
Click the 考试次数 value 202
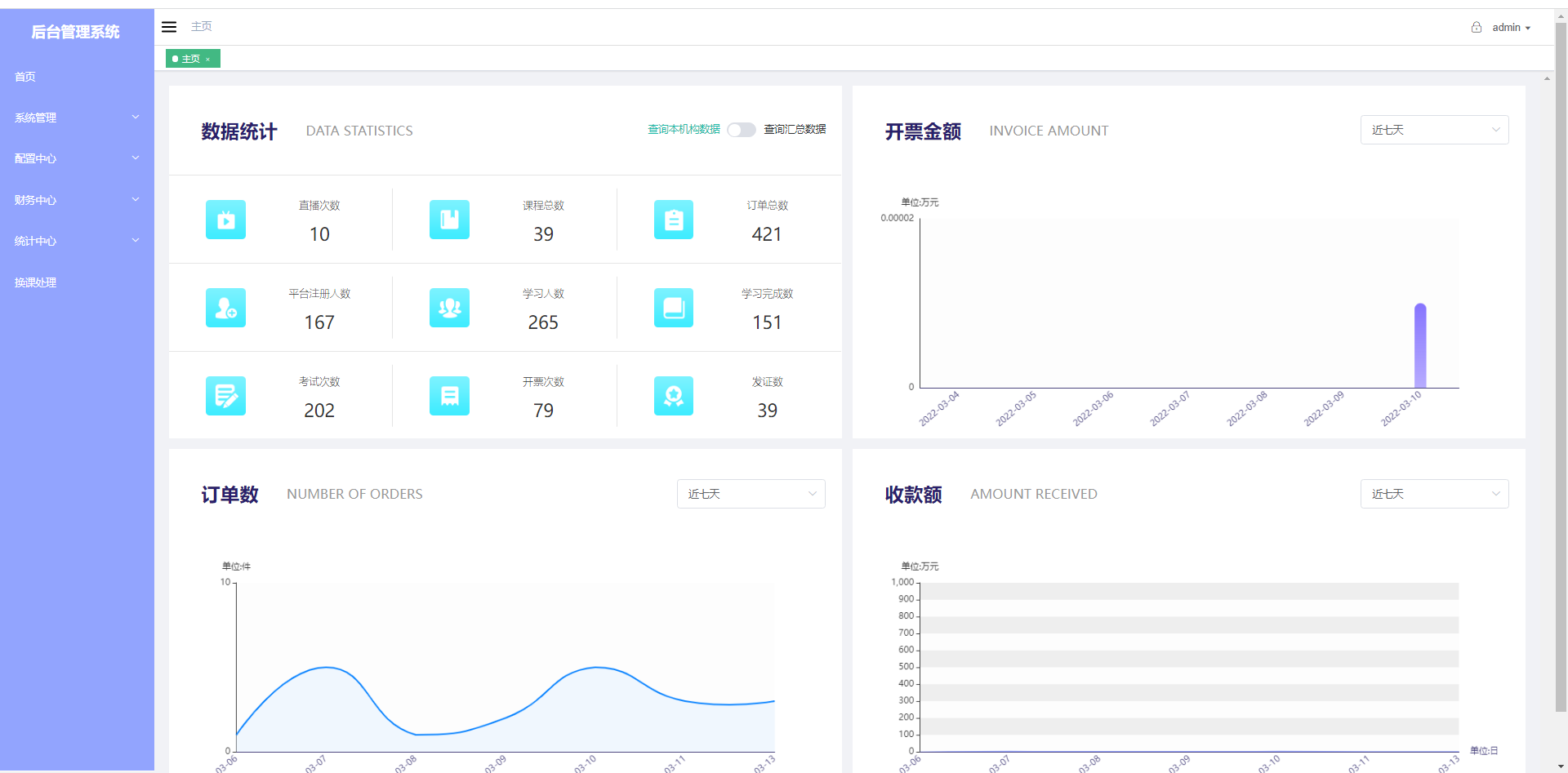coord(319,411)
